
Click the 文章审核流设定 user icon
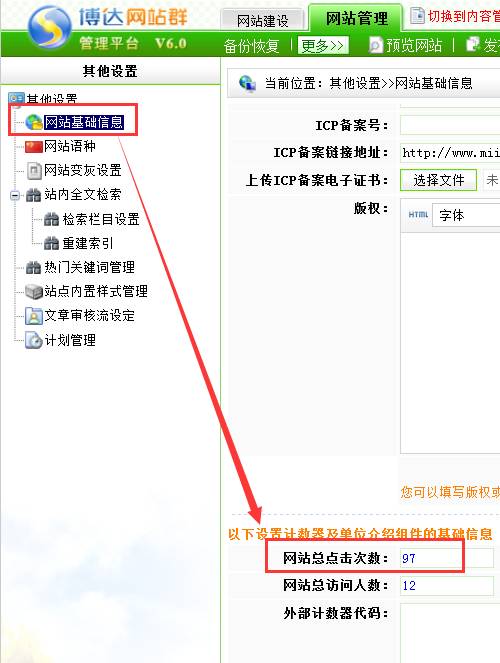34,316
